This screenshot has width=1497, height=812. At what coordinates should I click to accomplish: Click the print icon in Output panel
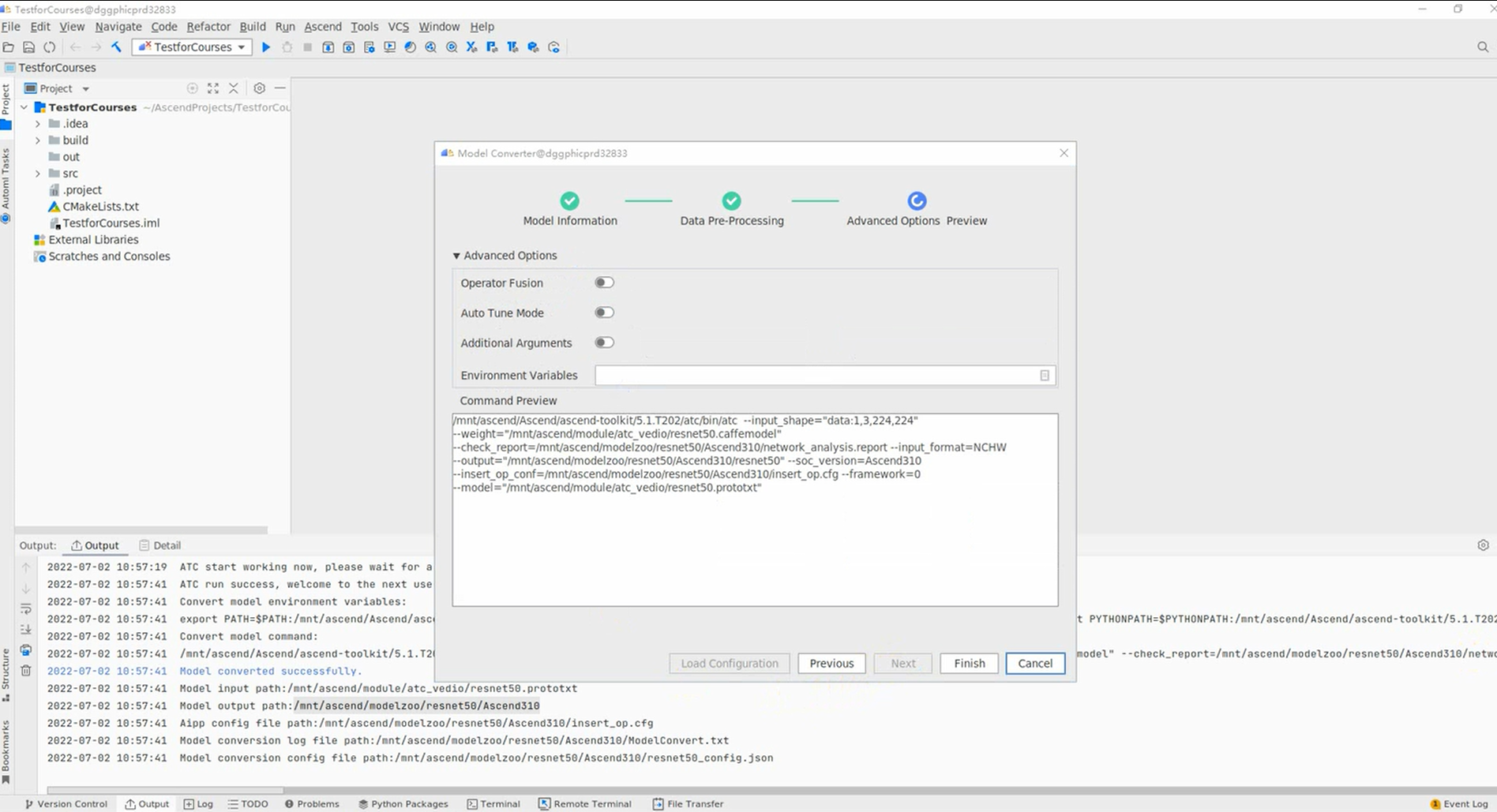coord(26,650)
